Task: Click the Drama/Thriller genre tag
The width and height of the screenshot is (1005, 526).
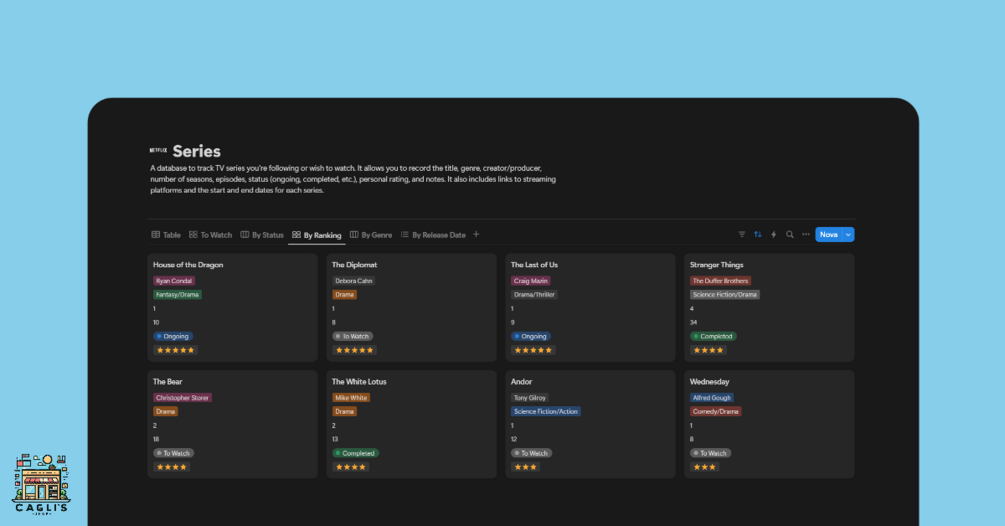Action: coord(534,295)
